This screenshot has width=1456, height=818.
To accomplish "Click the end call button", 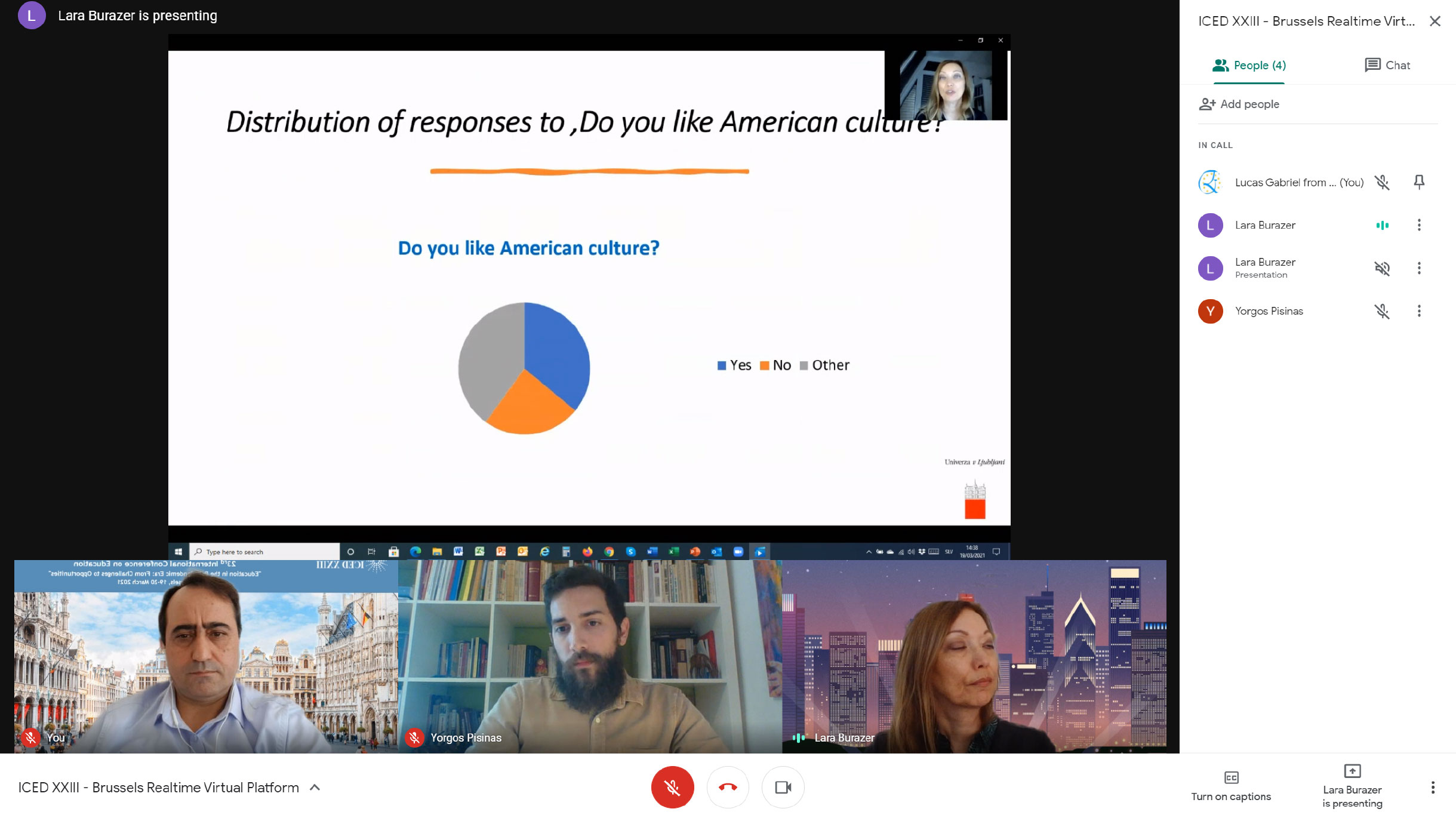I will (x=728, y=787).
